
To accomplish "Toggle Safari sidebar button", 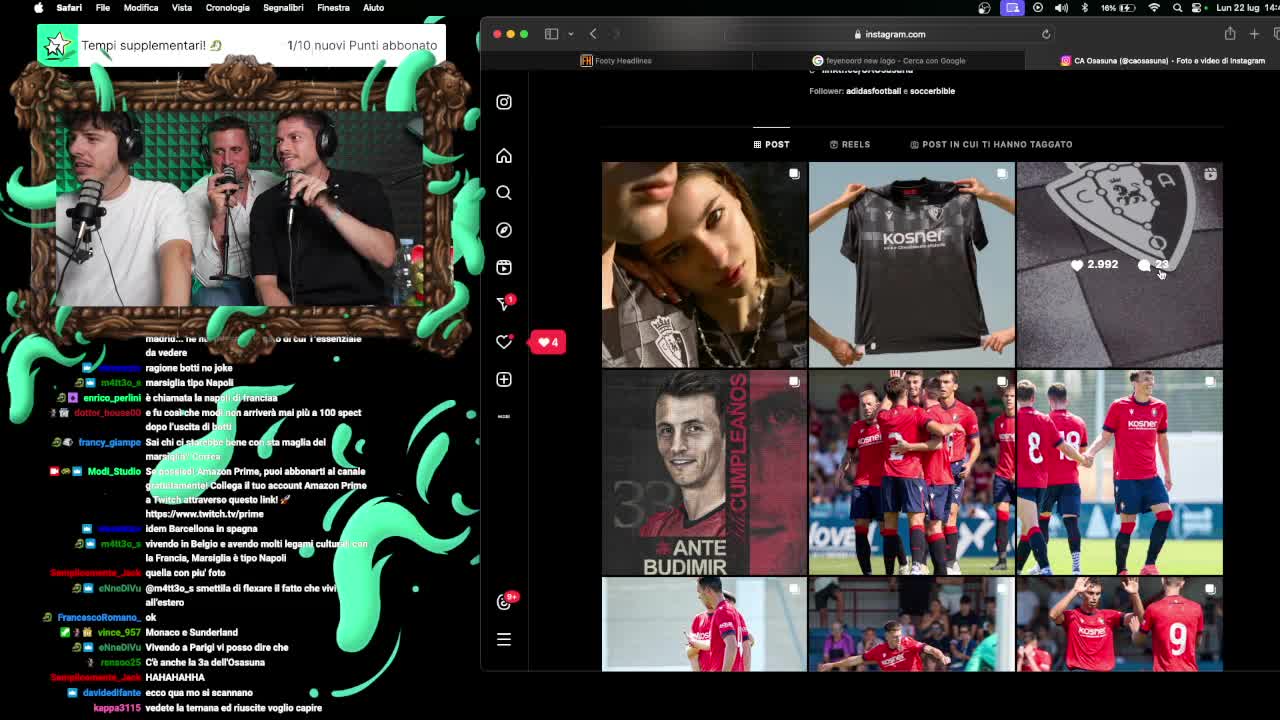I will 551,34.
